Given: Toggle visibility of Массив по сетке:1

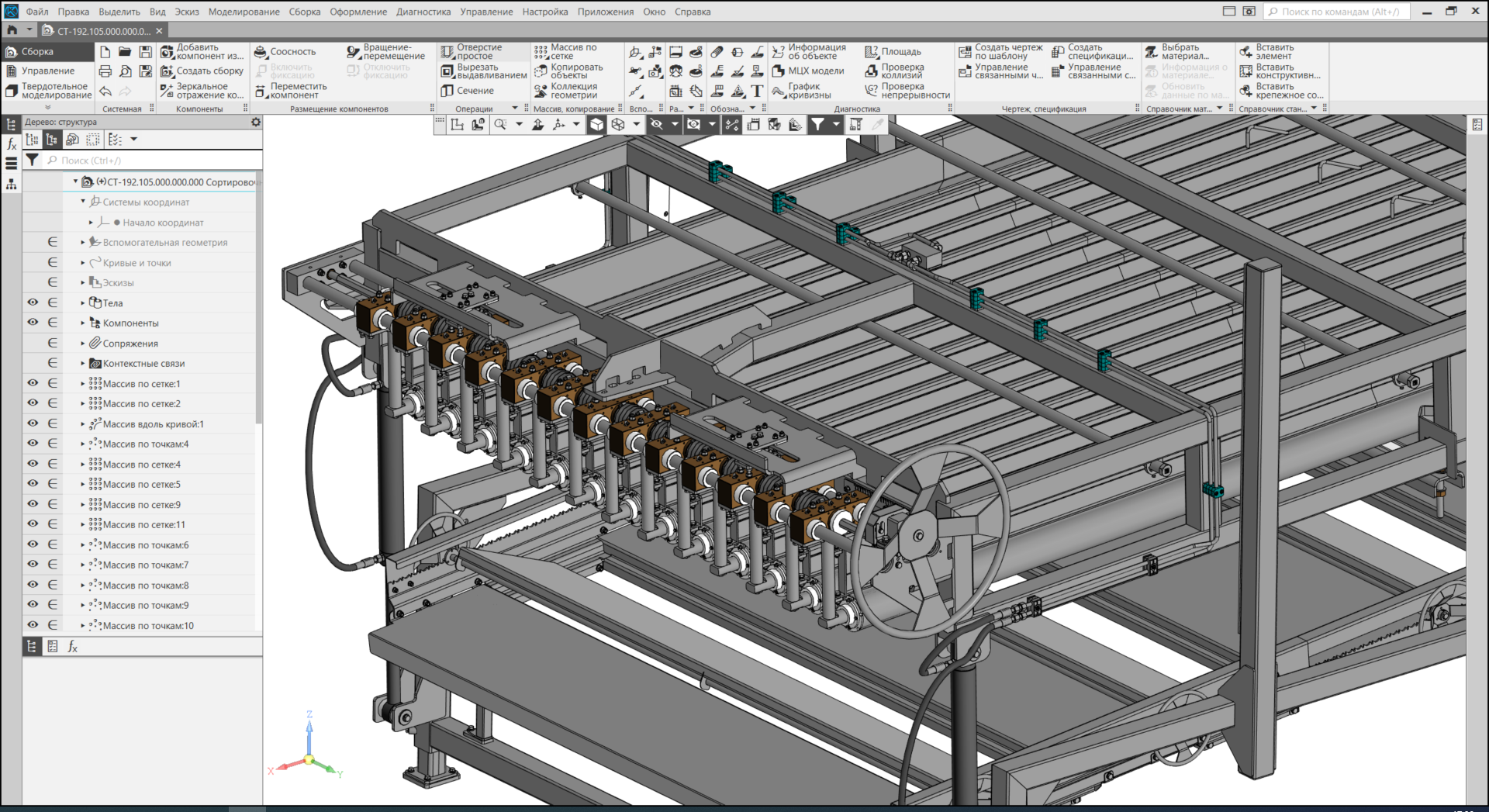Looking at the screenshot, I should [33, 383].
